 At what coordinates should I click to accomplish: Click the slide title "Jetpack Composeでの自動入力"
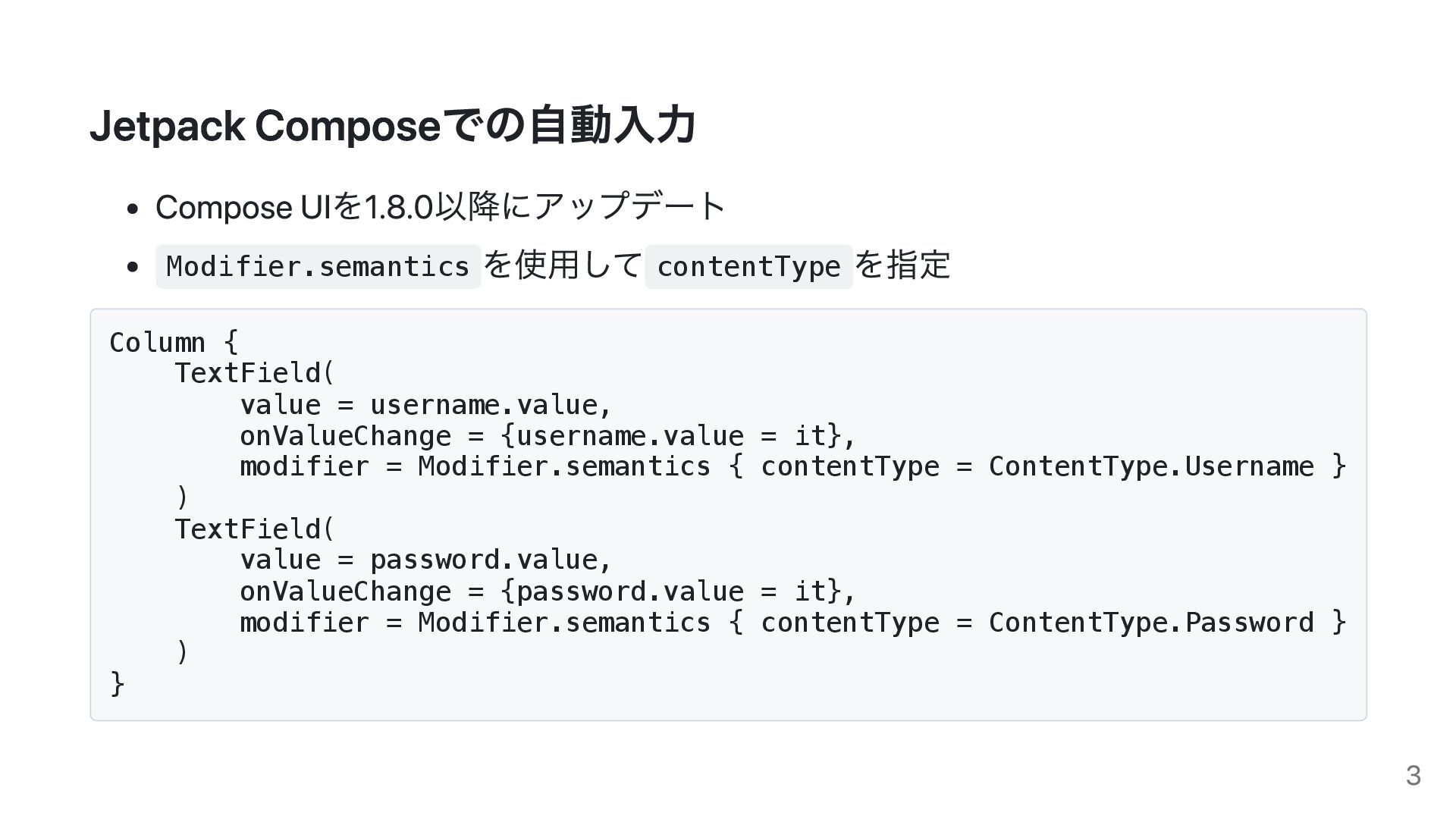[x=392, y=126]
